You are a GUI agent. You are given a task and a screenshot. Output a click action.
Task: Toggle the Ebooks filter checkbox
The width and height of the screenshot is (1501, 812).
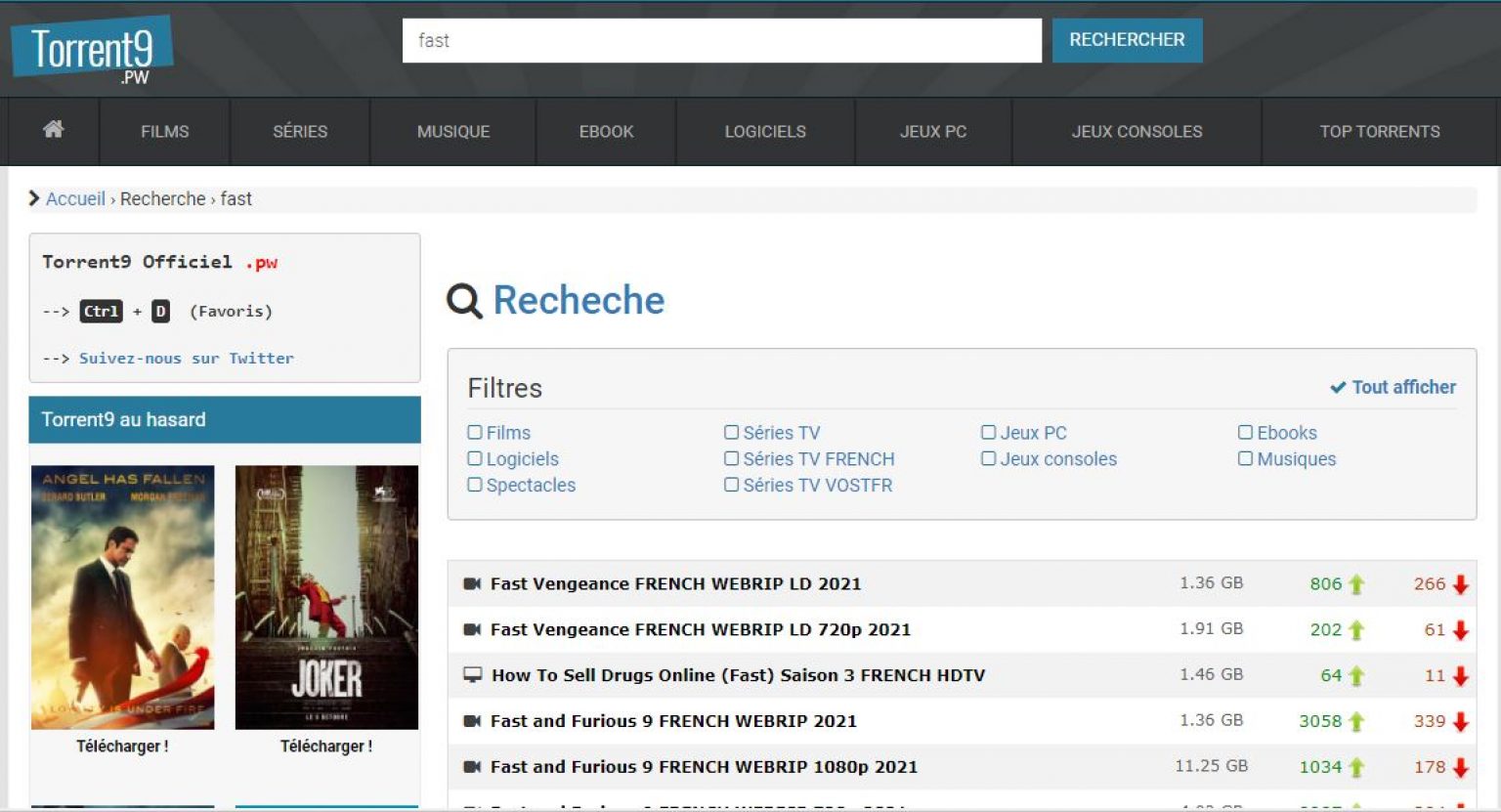(x=1245, y=433)
